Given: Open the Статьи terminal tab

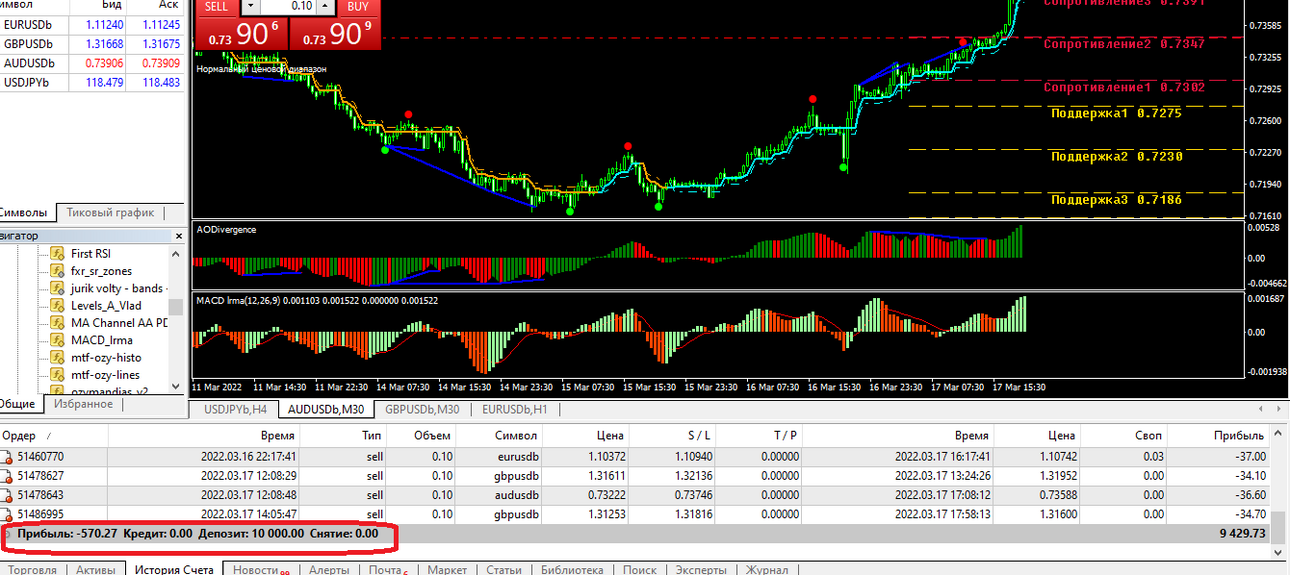Looking at the screenshot, I should [x=503, y=569].
